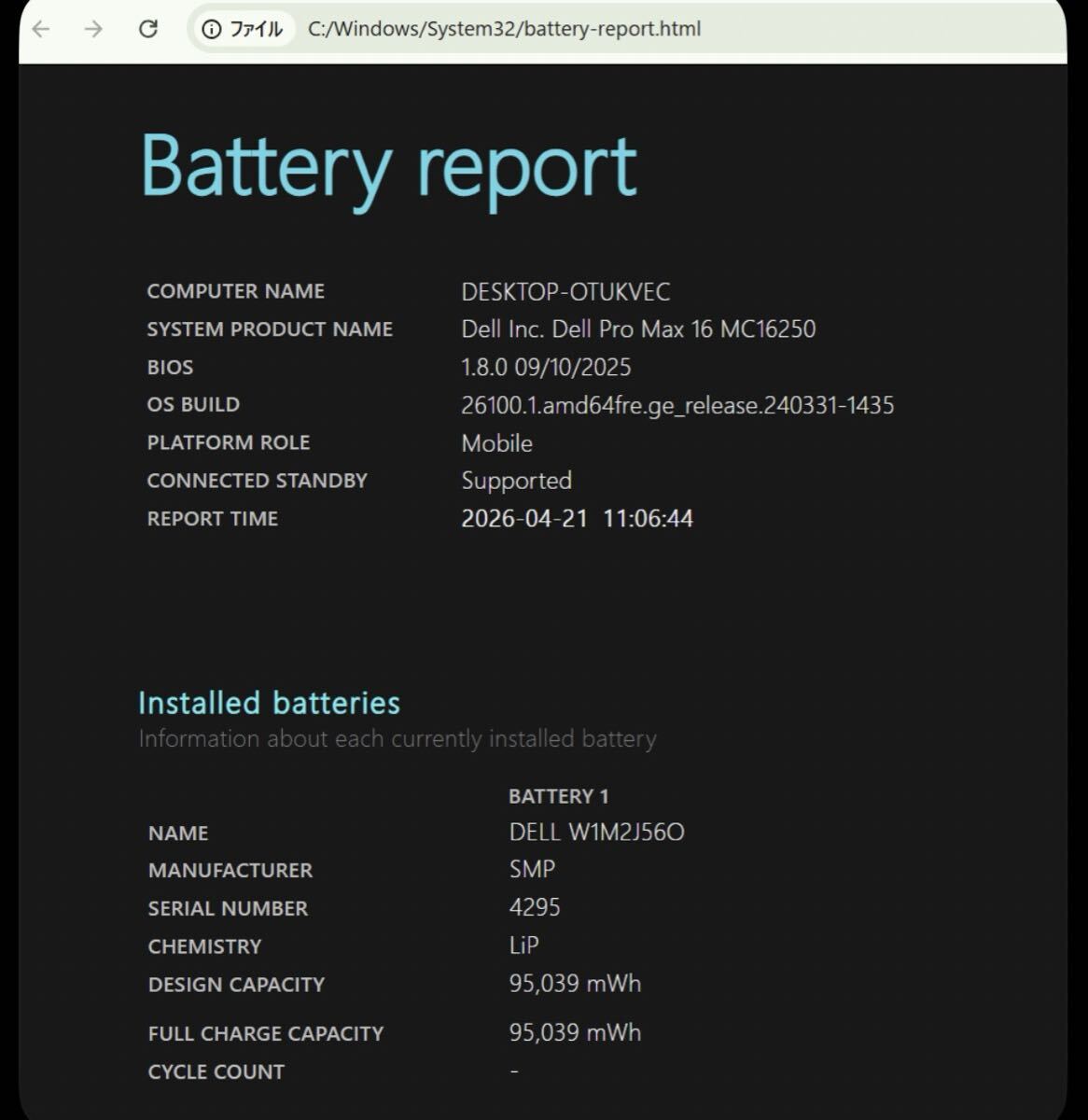This screenshot has width=1088, height=1120.
Task: Select the '1.8.0 09/10/2025' BIOS value
Action: point(546,368)
